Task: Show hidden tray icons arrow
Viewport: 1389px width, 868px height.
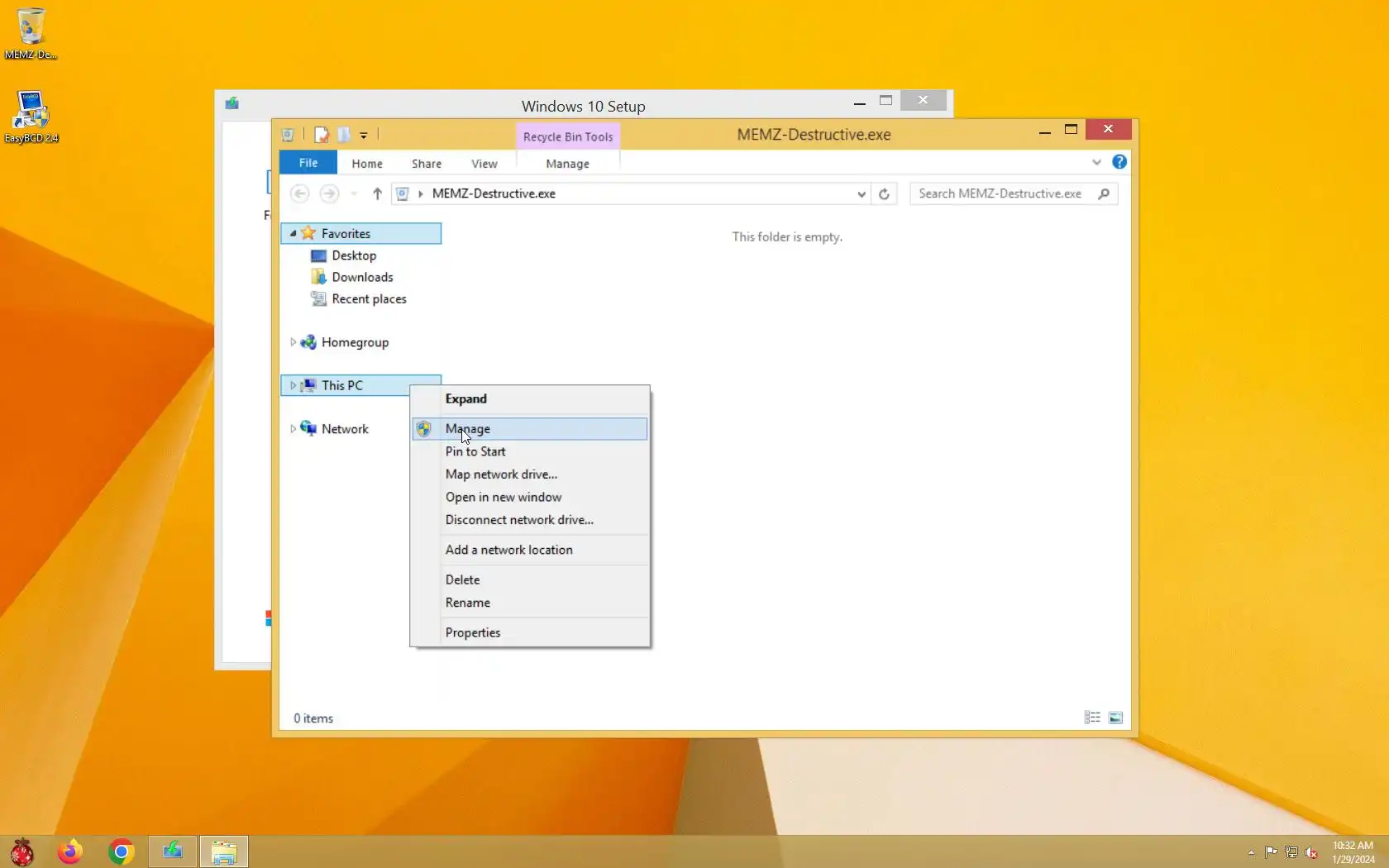Action: (x=1251, y=852)
